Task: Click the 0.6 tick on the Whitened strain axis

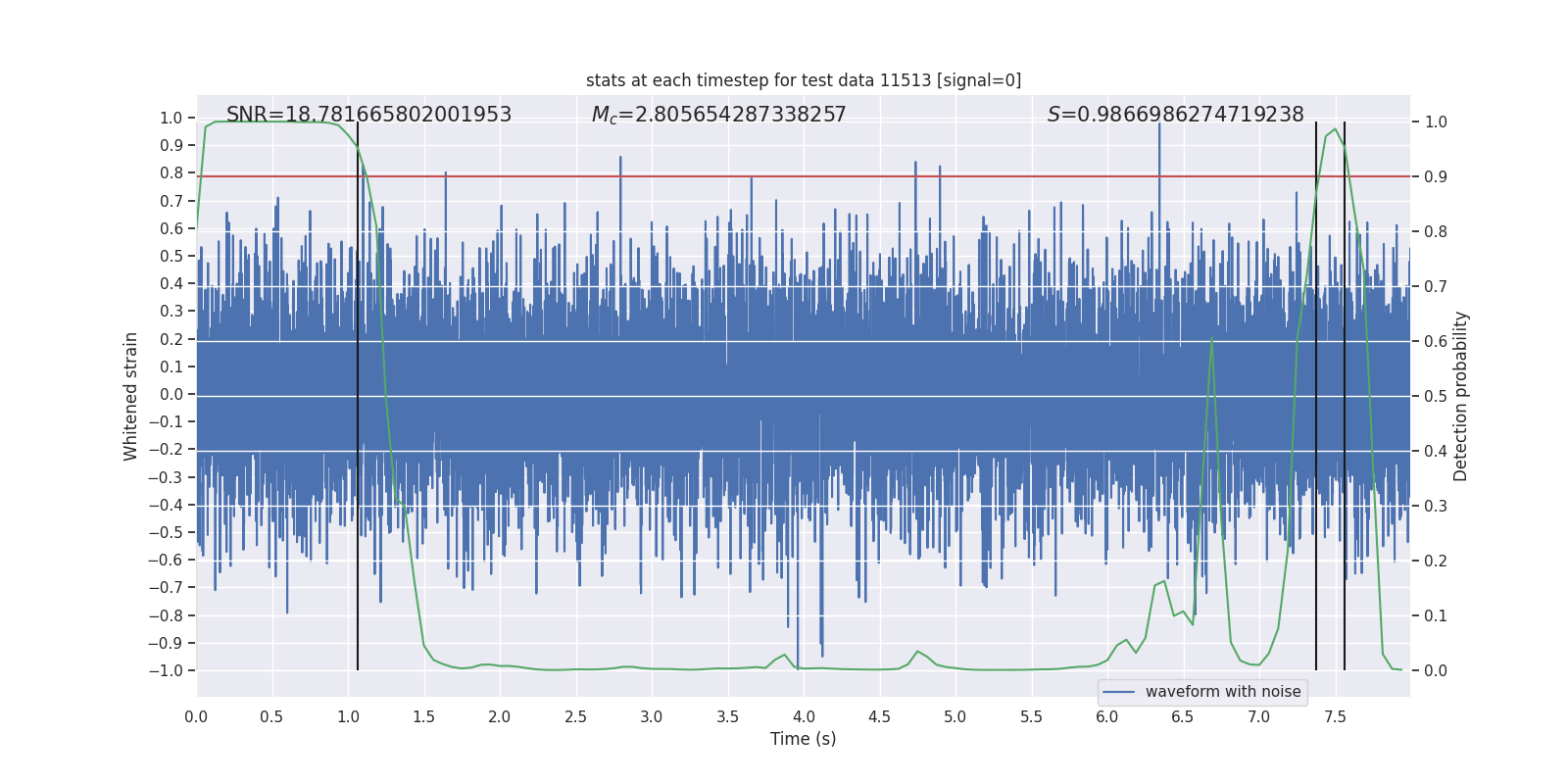Action: point(171,228)
